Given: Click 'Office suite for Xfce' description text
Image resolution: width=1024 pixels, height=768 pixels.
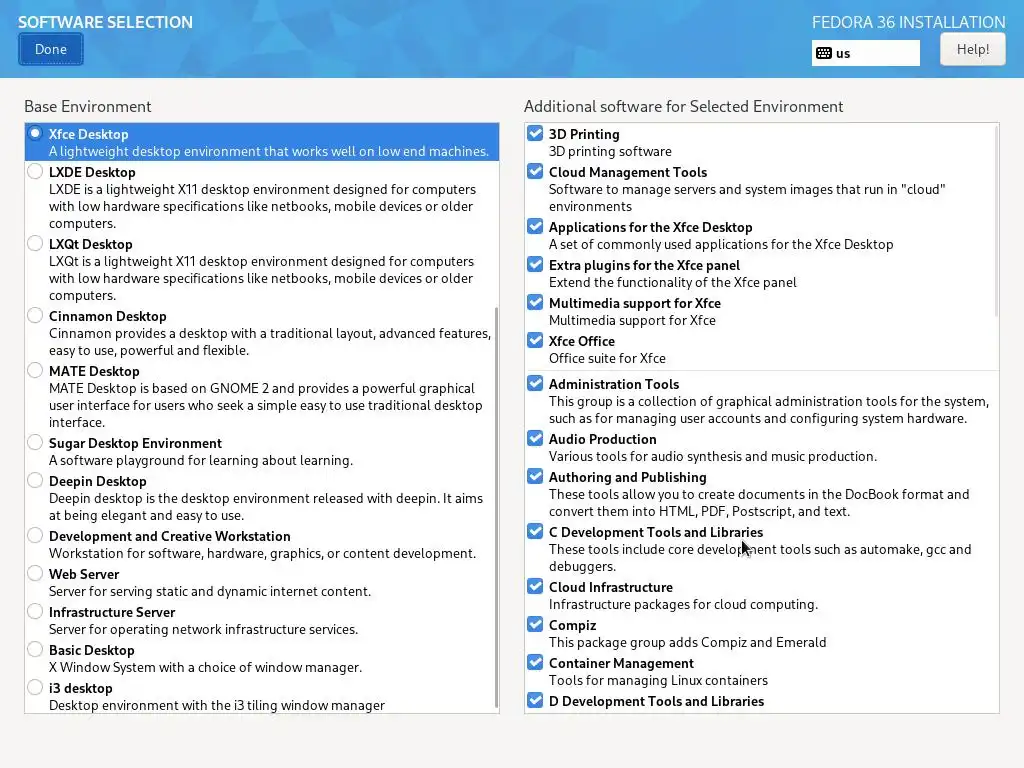Looking at the screenshot, I should (607, 359).
